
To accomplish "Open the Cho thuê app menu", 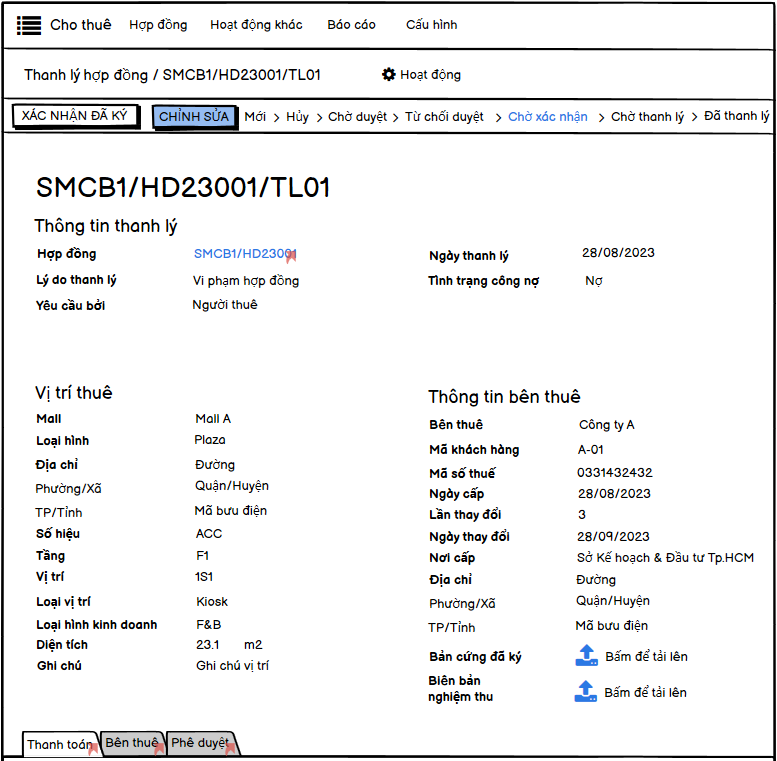I will [81, 25].
